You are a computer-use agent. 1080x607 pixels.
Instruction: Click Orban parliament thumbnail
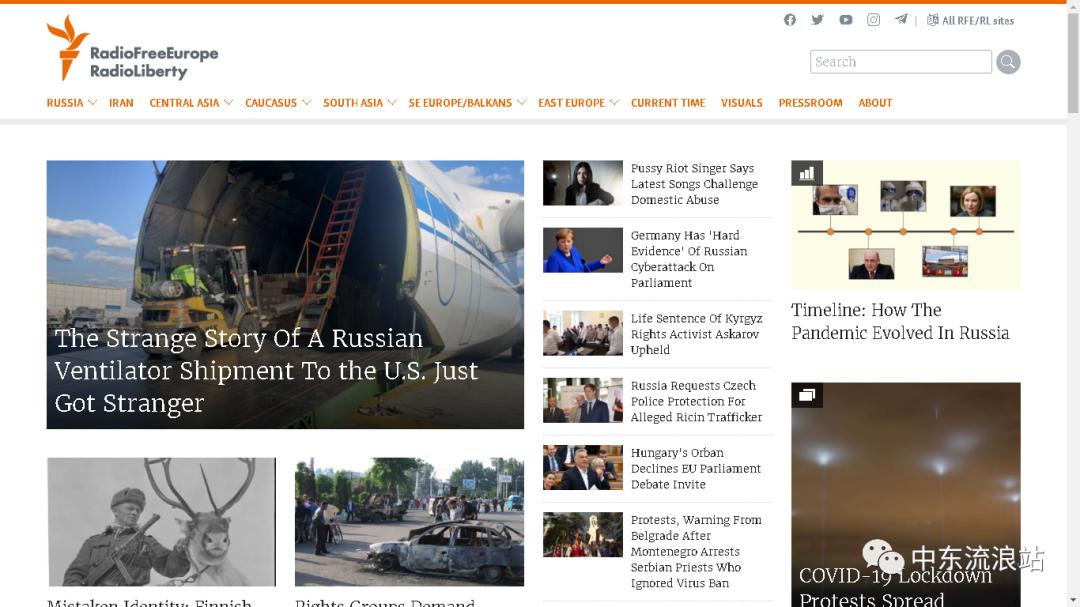(583, 467)
